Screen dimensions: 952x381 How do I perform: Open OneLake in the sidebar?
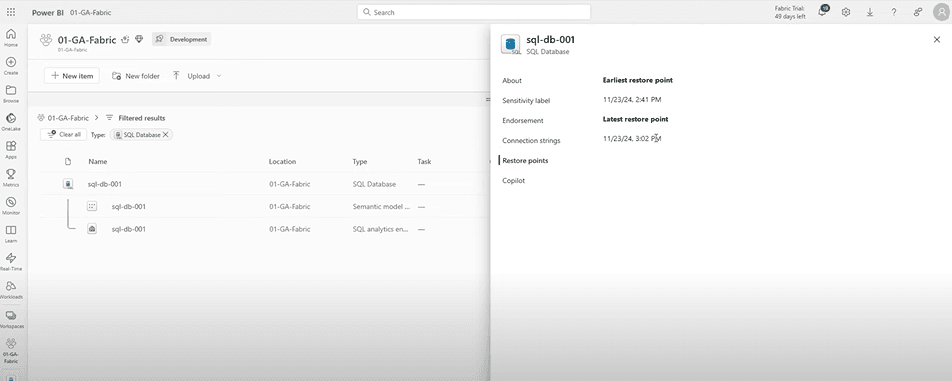click(x=11, y=121)
